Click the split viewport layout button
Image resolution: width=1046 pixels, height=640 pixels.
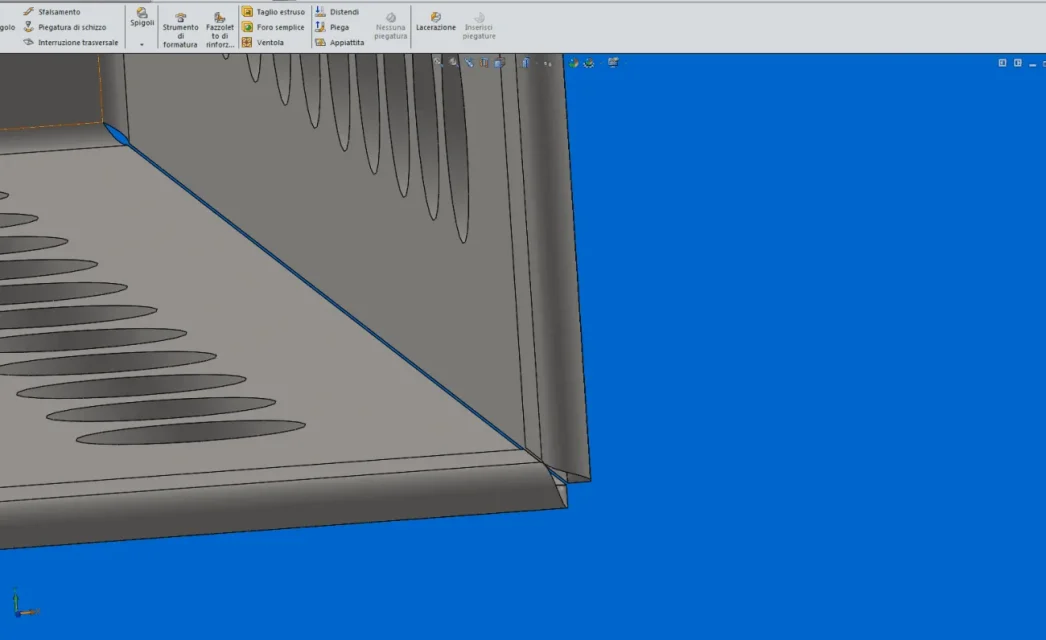click(1002, 63)
